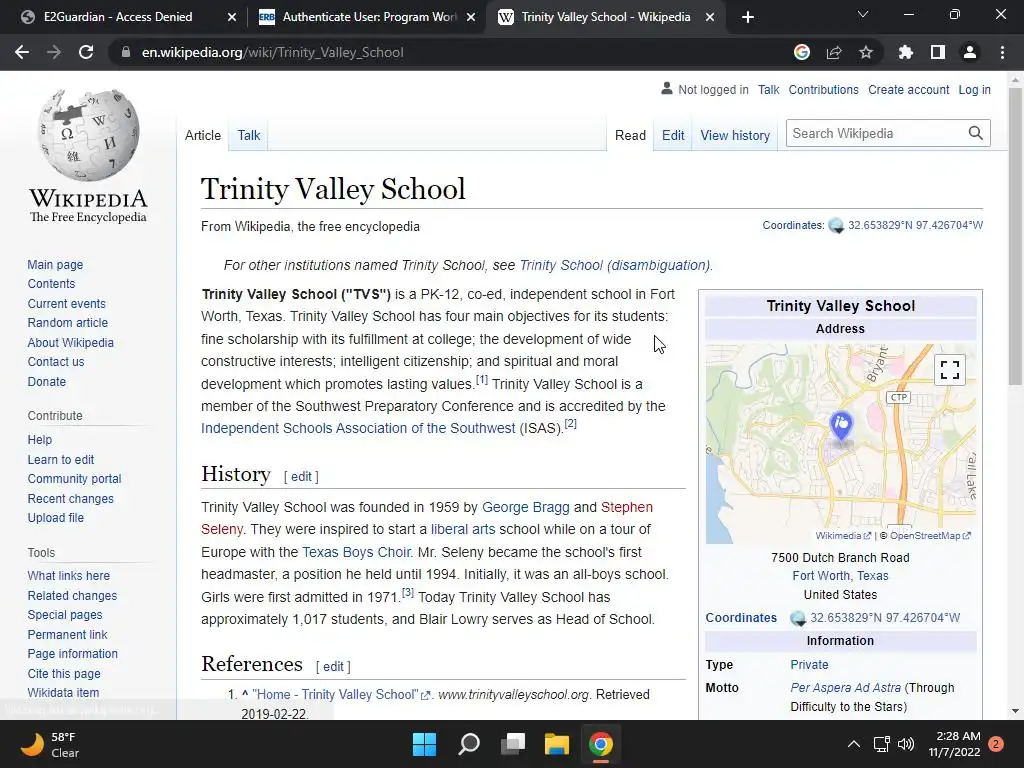This screenshot has height=768, width=1024.
Task: Open the Recent changes link
Action: pos(71,498)
